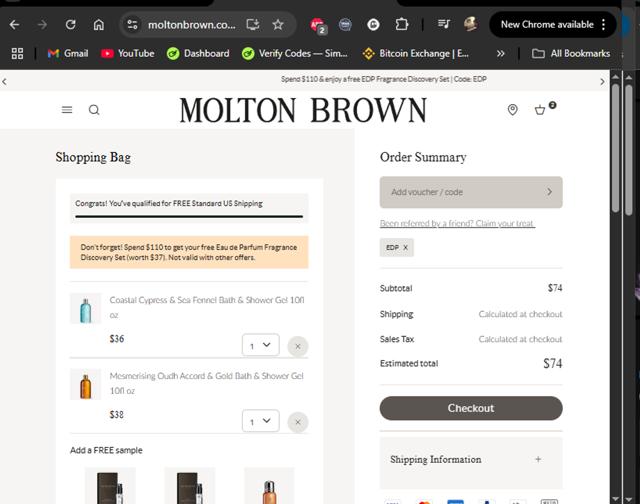
Task: Open Mesmerising Oudh shower gel thumbnail
Action: pyautogui.click(x=85, y=384)
